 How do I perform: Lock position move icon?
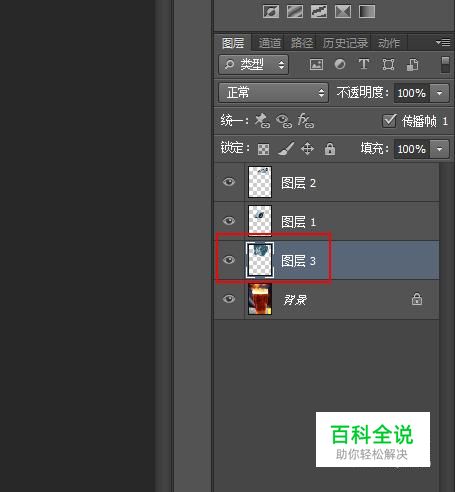pos(307,149)
